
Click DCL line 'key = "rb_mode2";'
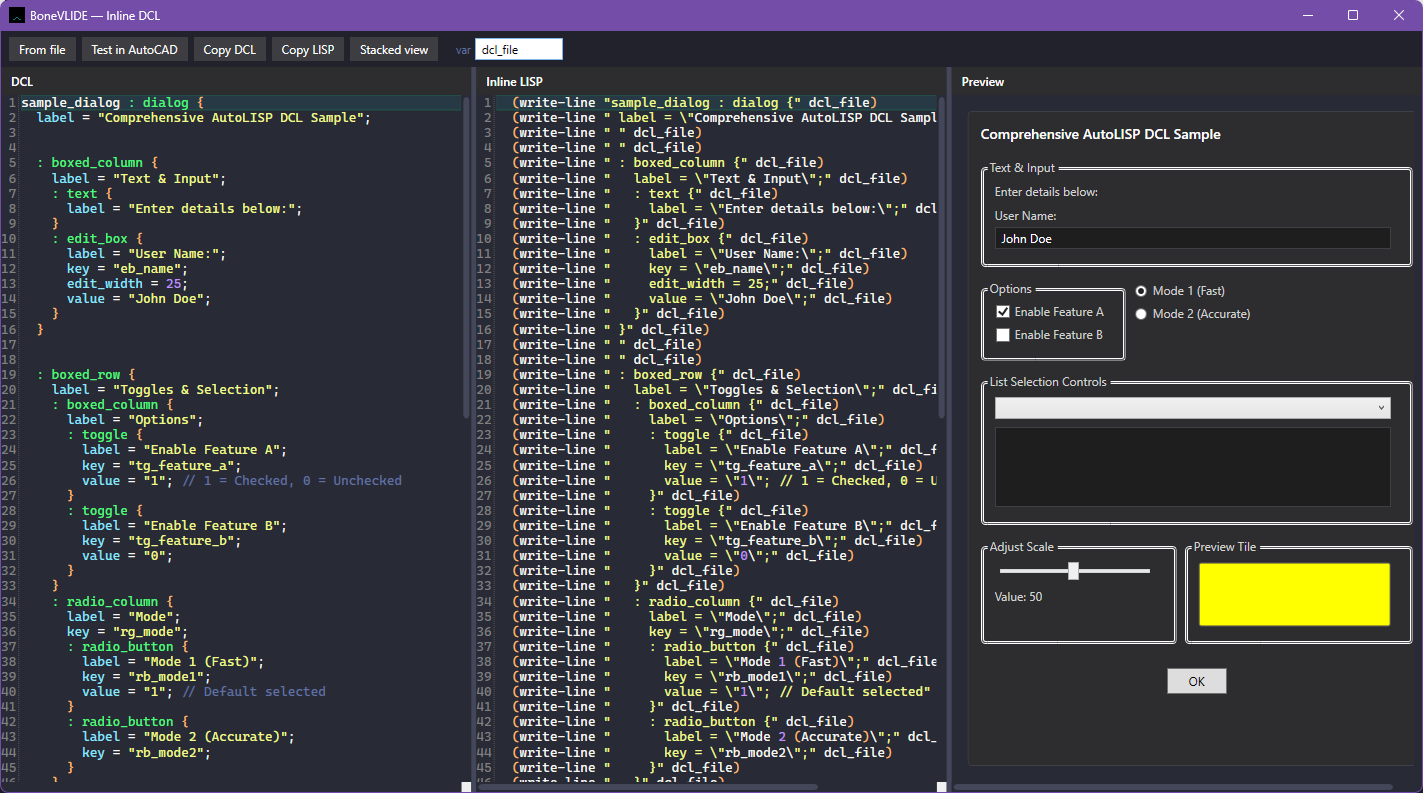pos(146,752)
